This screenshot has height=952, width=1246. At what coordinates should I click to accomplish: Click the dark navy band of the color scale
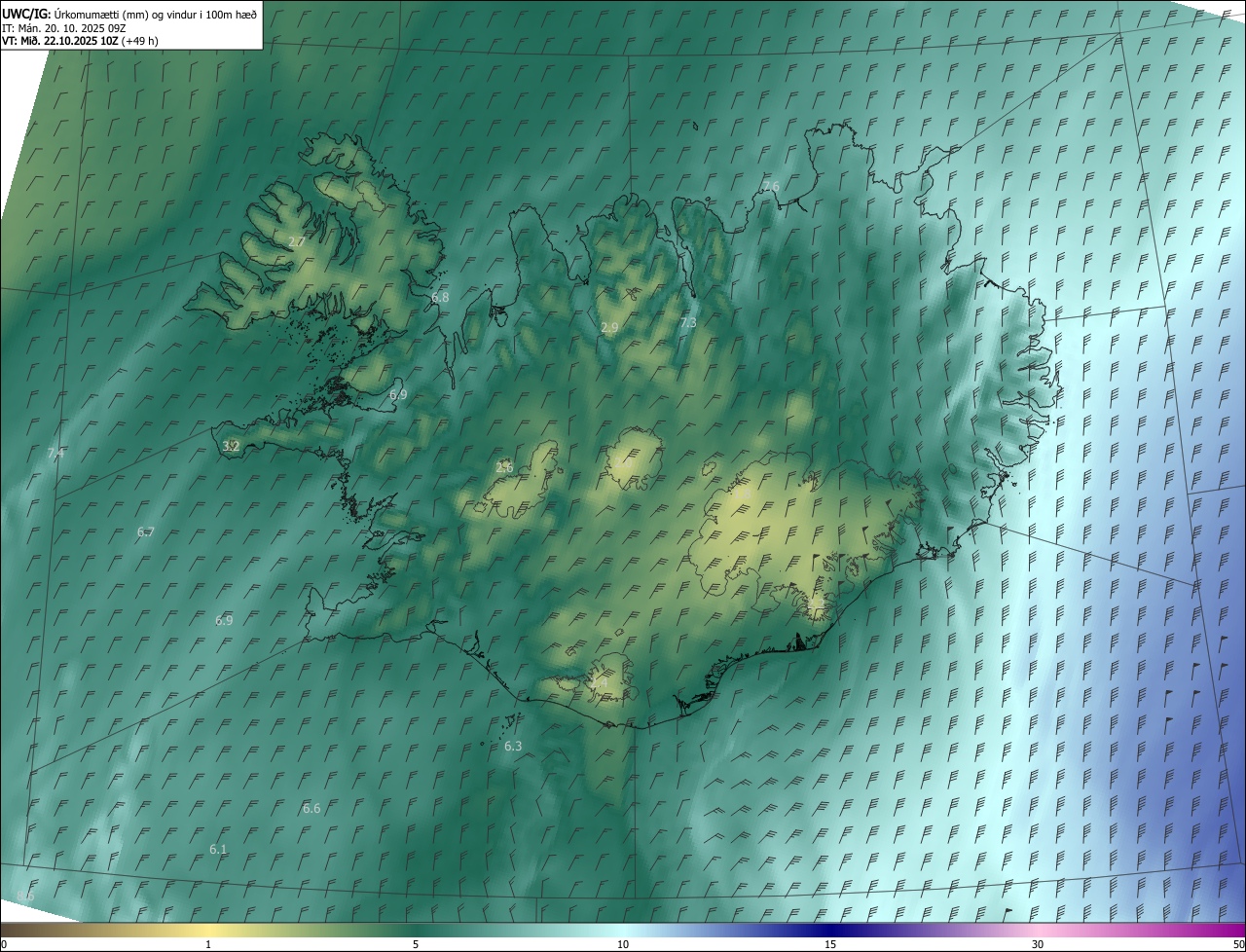click(830, 930)
